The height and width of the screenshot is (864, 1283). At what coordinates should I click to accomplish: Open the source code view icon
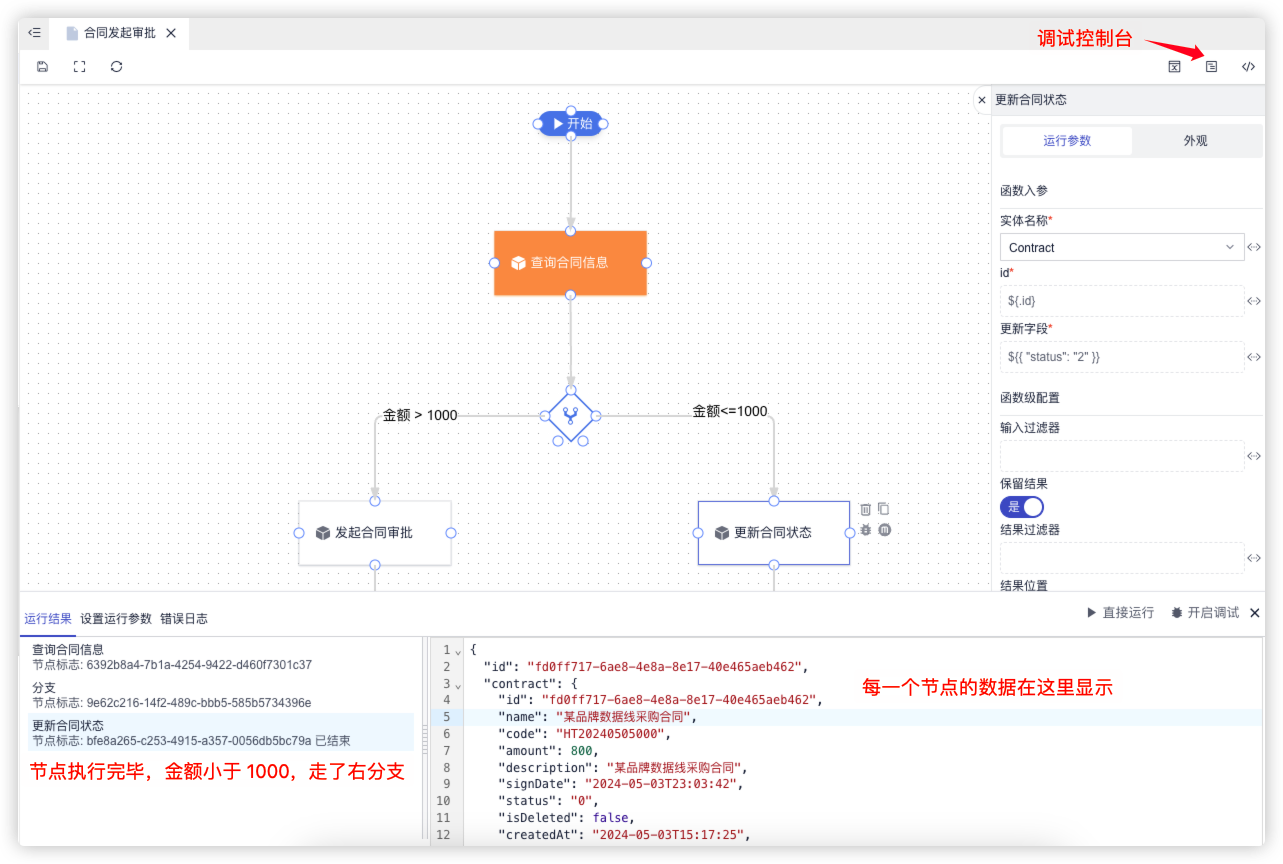[x=1248, y=67]
